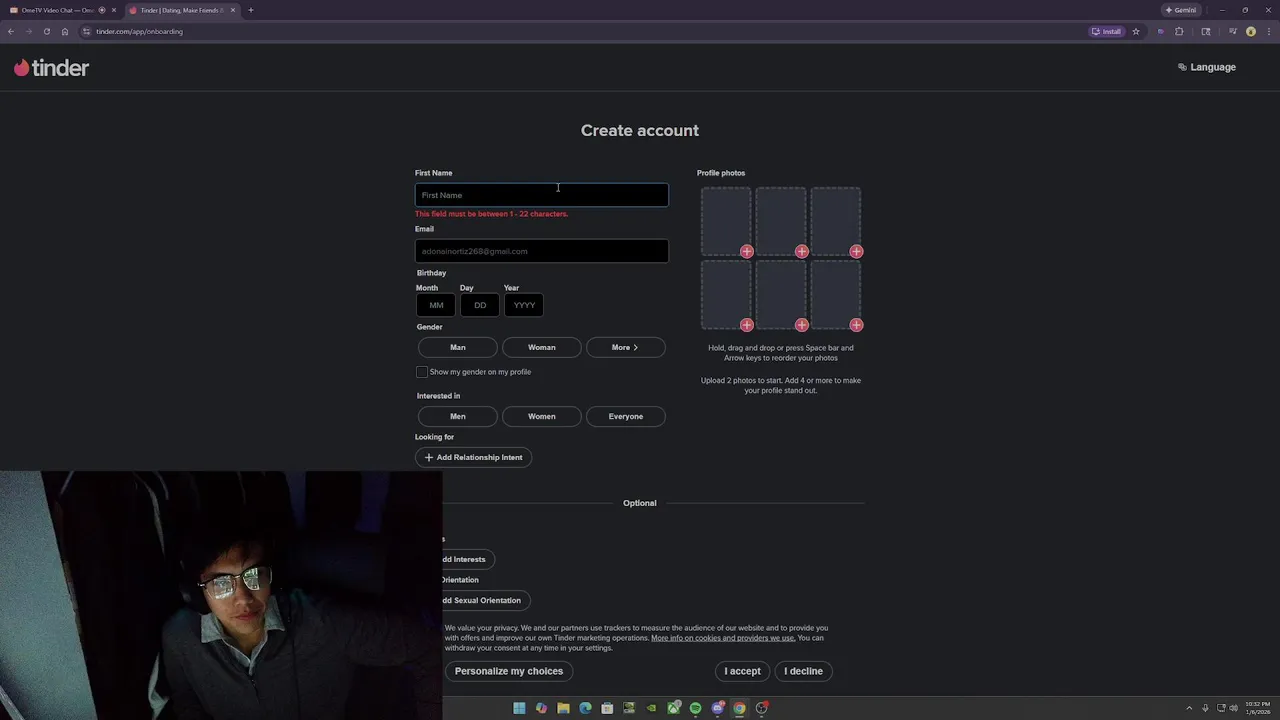Click the Install app button

click(x=1107, y=31)
